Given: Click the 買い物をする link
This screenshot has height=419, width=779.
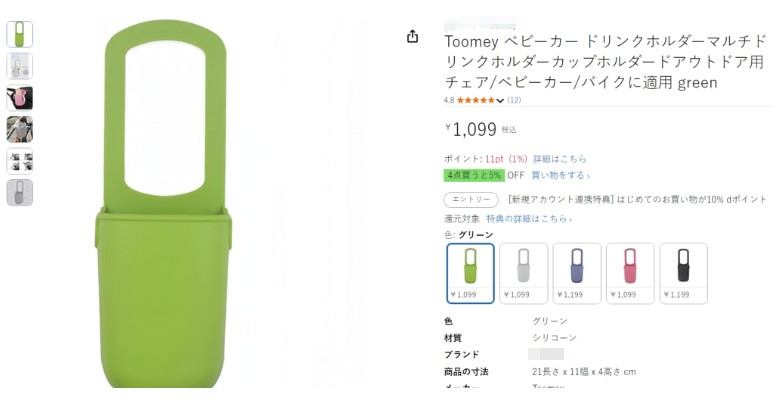Looking at the screenshot, I should click(560, 175).
